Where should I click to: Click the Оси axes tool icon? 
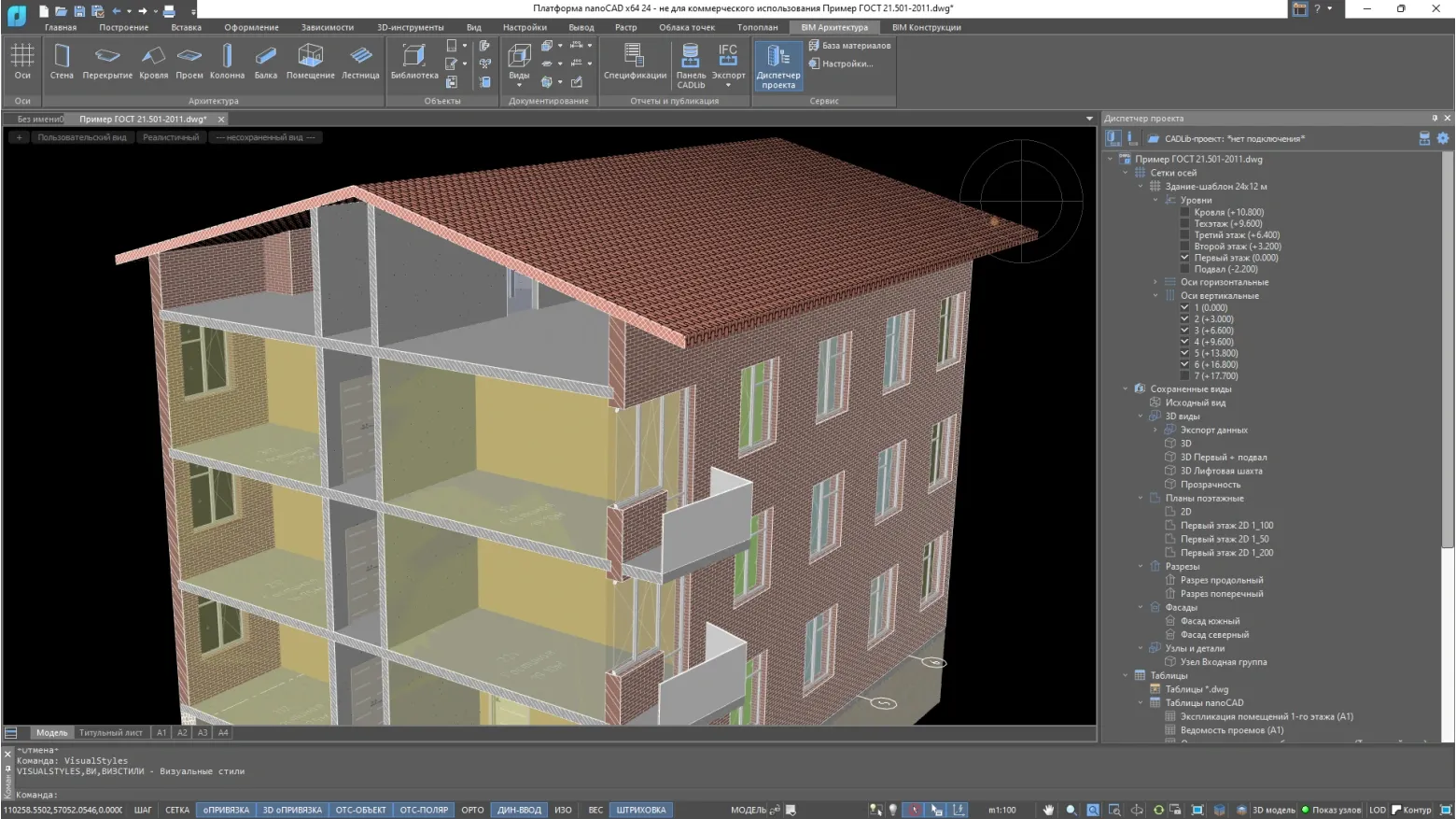22,58
